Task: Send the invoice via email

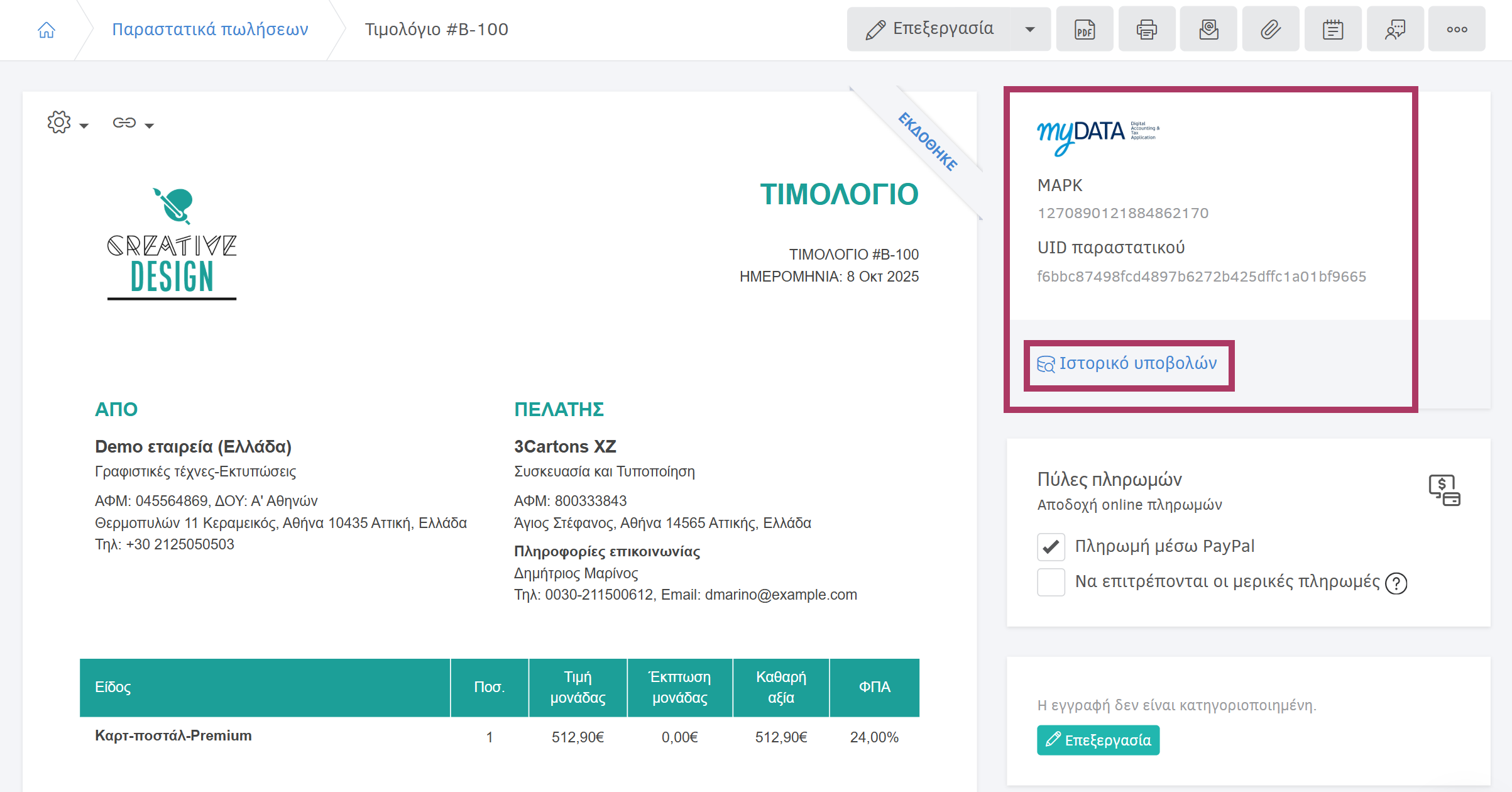Action: click(x=1208, y=29)
